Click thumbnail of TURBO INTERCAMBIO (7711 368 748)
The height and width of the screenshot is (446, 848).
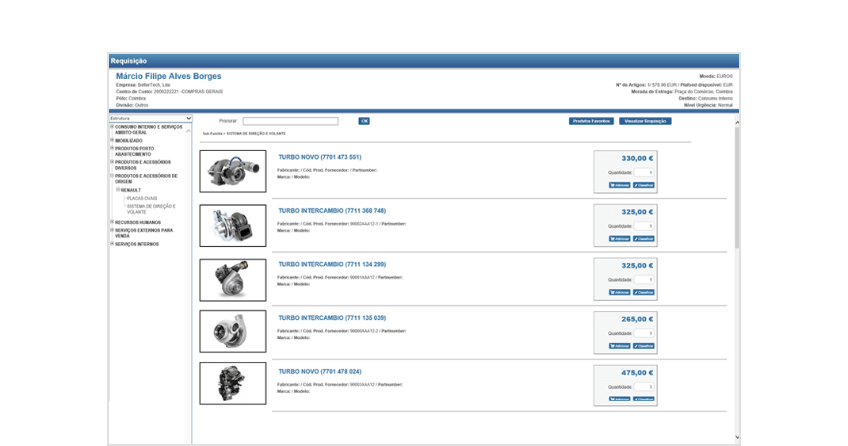pos(233,225)
